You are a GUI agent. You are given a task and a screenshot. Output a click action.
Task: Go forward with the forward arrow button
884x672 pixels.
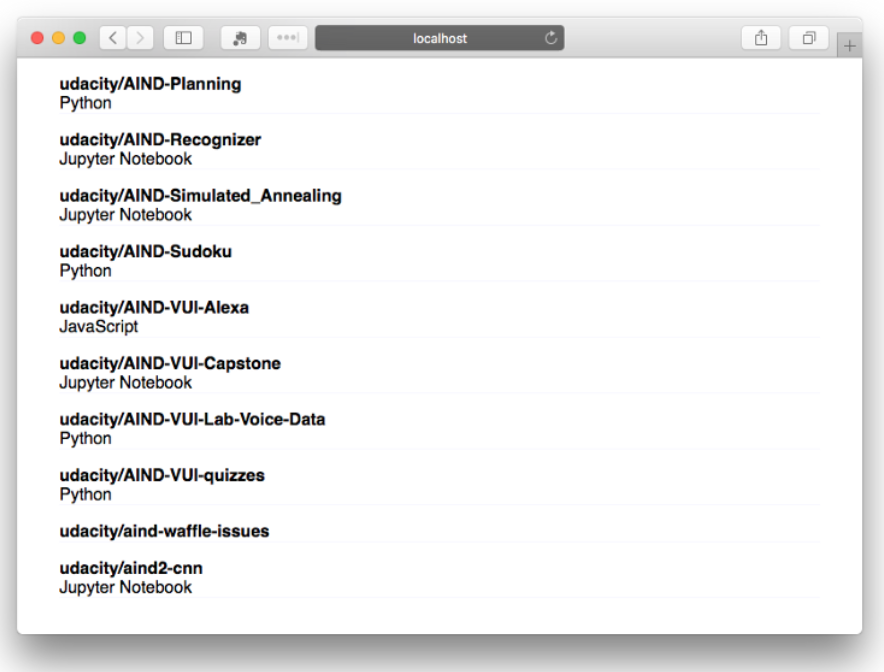(140, 38)
